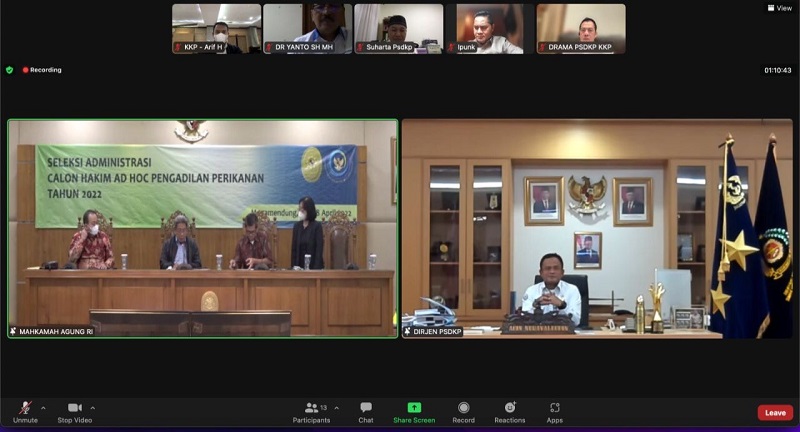Click the 'Participants' label text
The width and height of the screenshot is (800, 432).
(x=311, y=420)
